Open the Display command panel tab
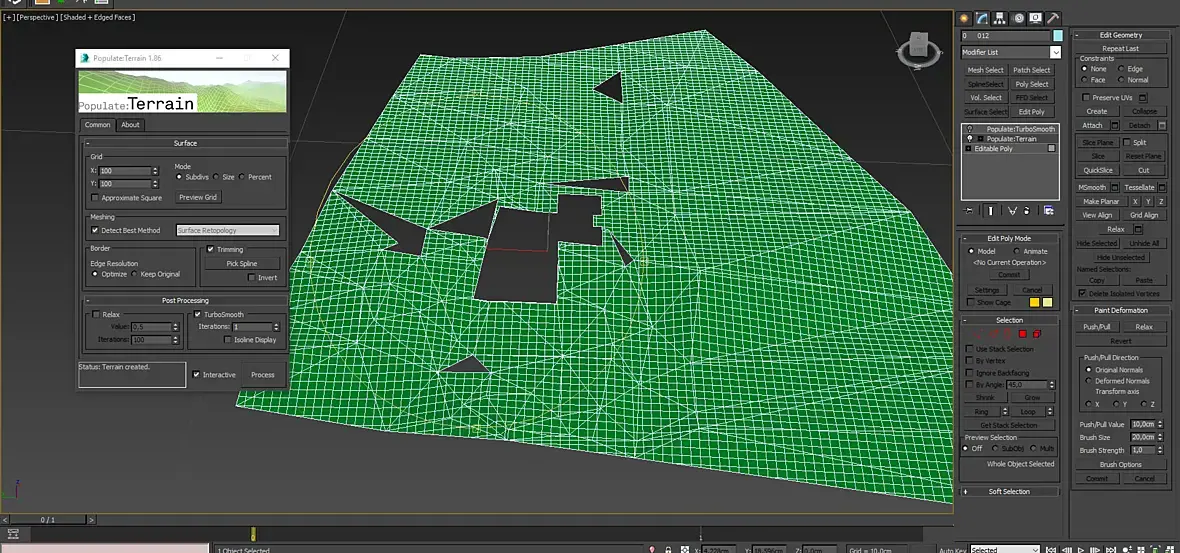Image resolution: width=1180 pixels, height=553 pixels. pyautogui.click(x=1036, y=18)
